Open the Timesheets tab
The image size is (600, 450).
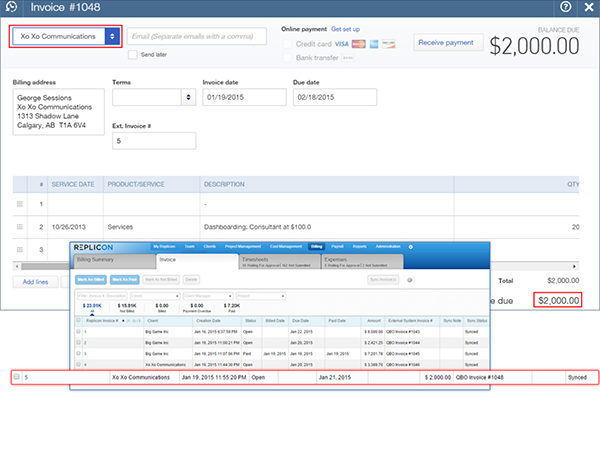click(x=280, y=261)
